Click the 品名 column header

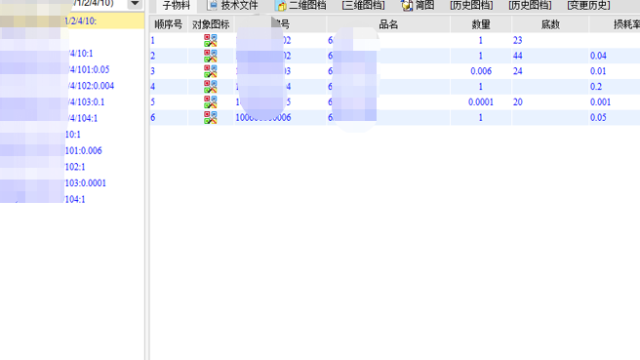[388, 24]
